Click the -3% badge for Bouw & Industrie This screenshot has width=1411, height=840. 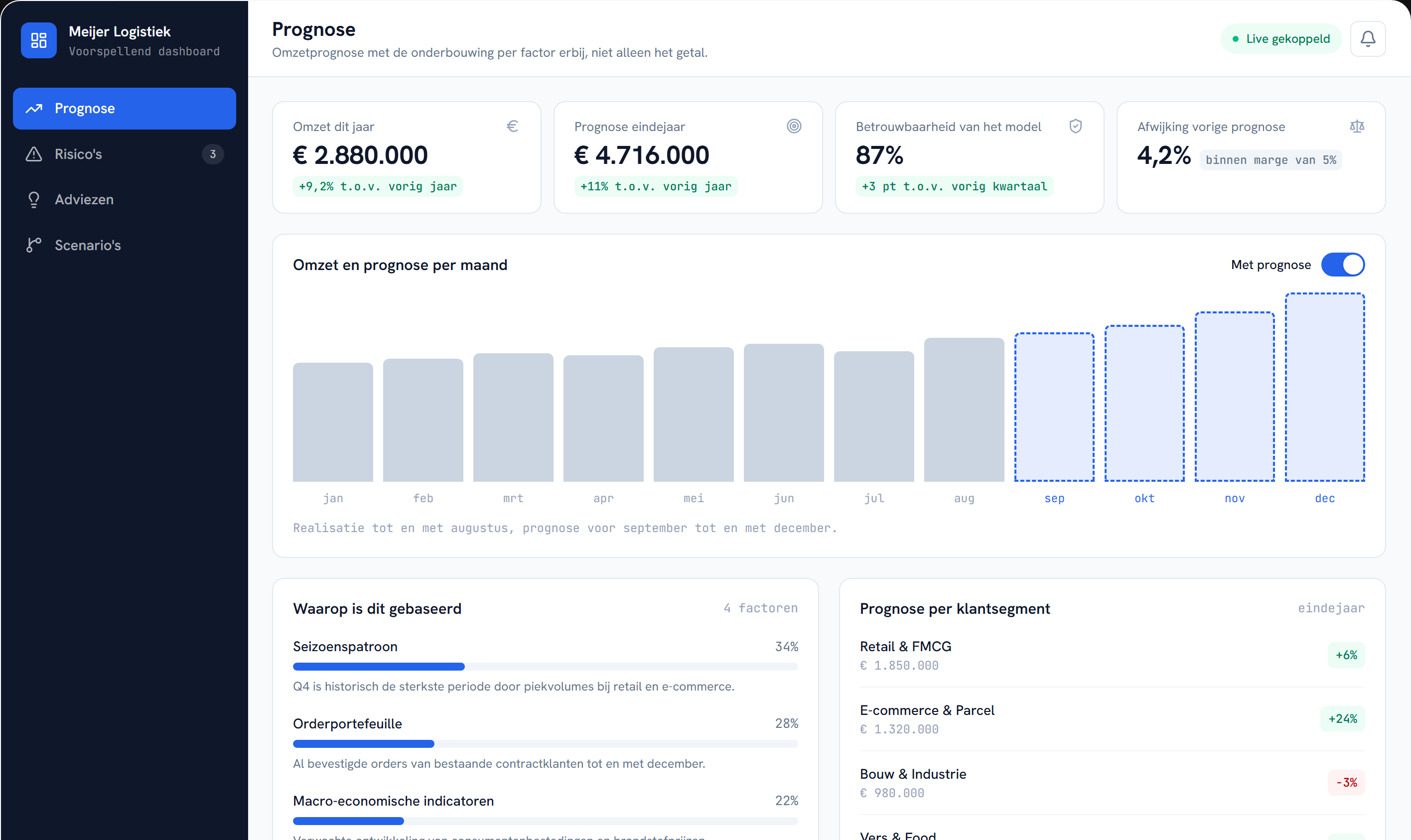tap(1346, 783)
